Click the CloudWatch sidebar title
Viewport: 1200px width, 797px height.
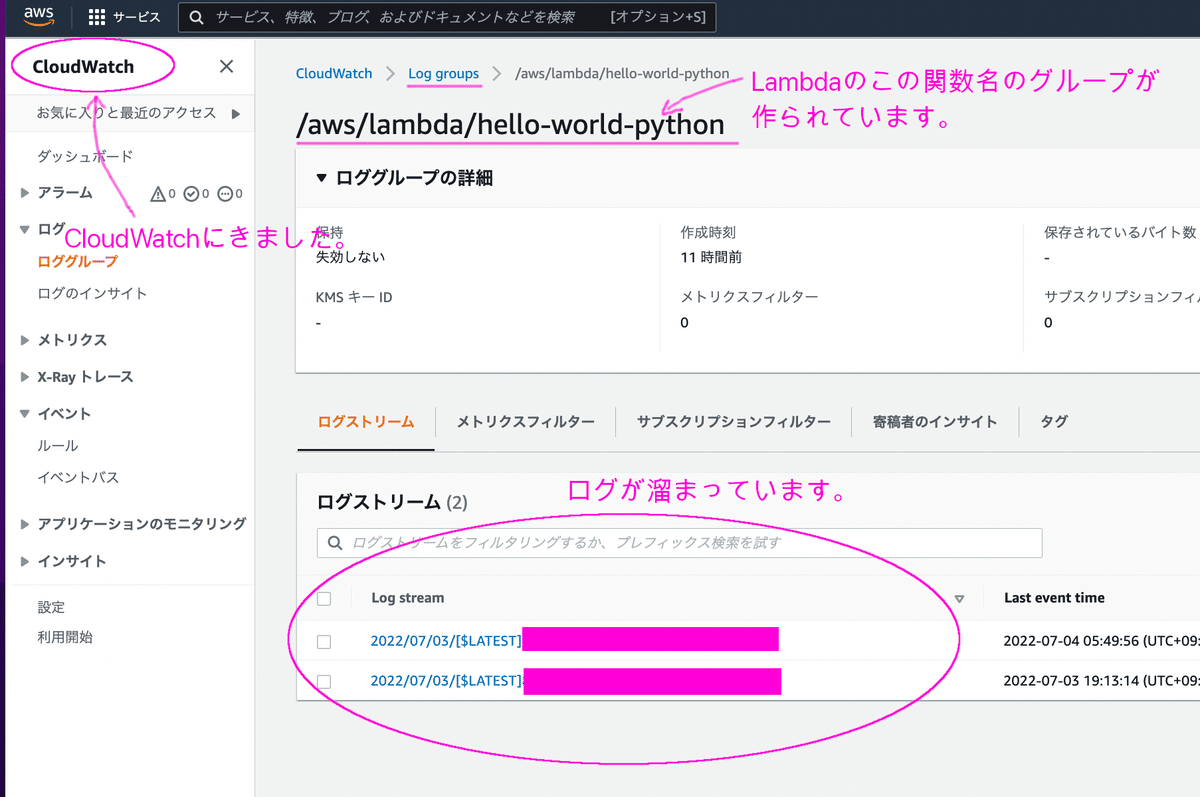83,67
